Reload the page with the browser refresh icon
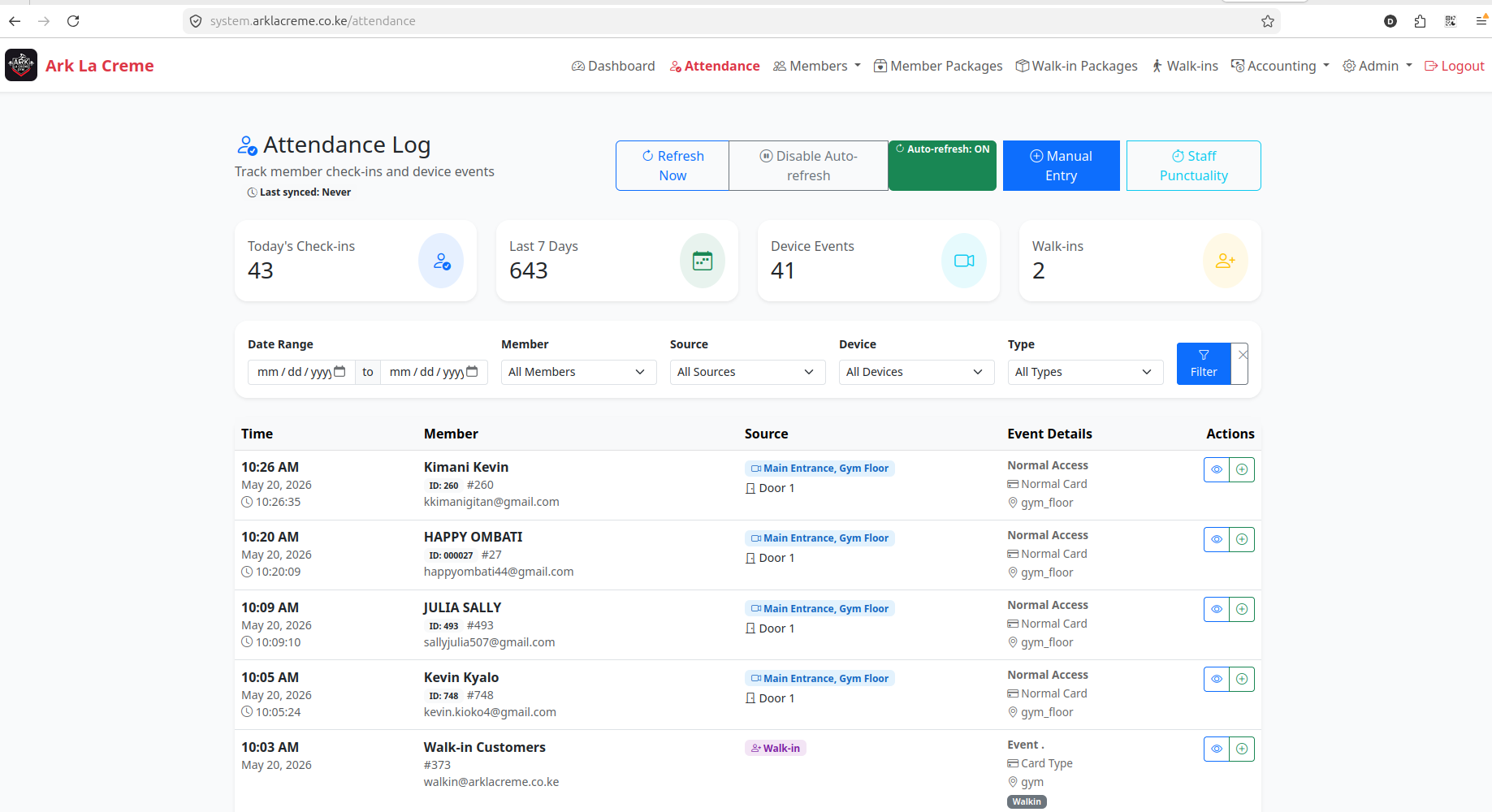Image resolution: width=1492 pixels, height=812 pixels. click(x=73, y=21)
